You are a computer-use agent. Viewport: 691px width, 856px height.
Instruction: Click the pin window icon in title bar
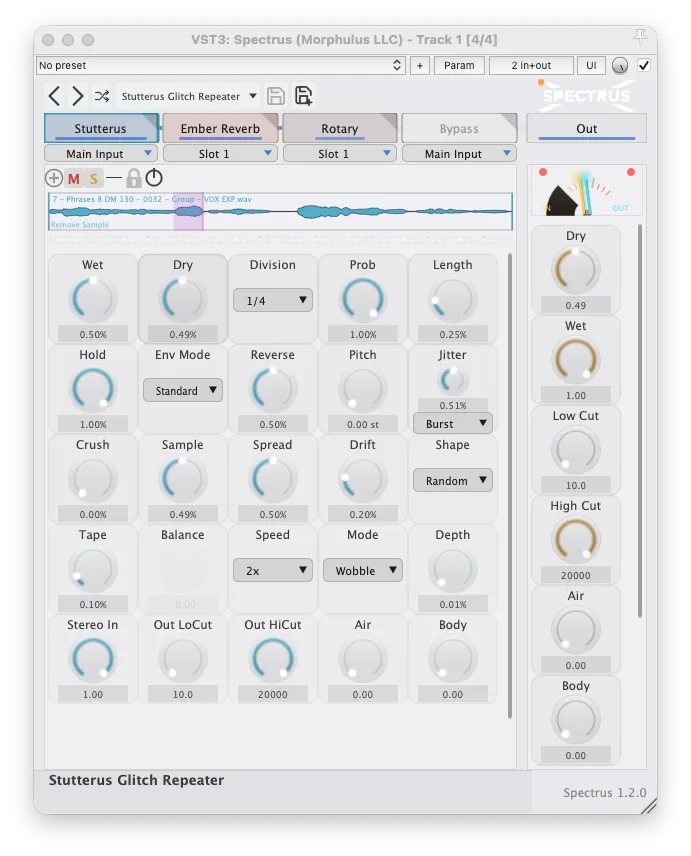pos(640,37)
